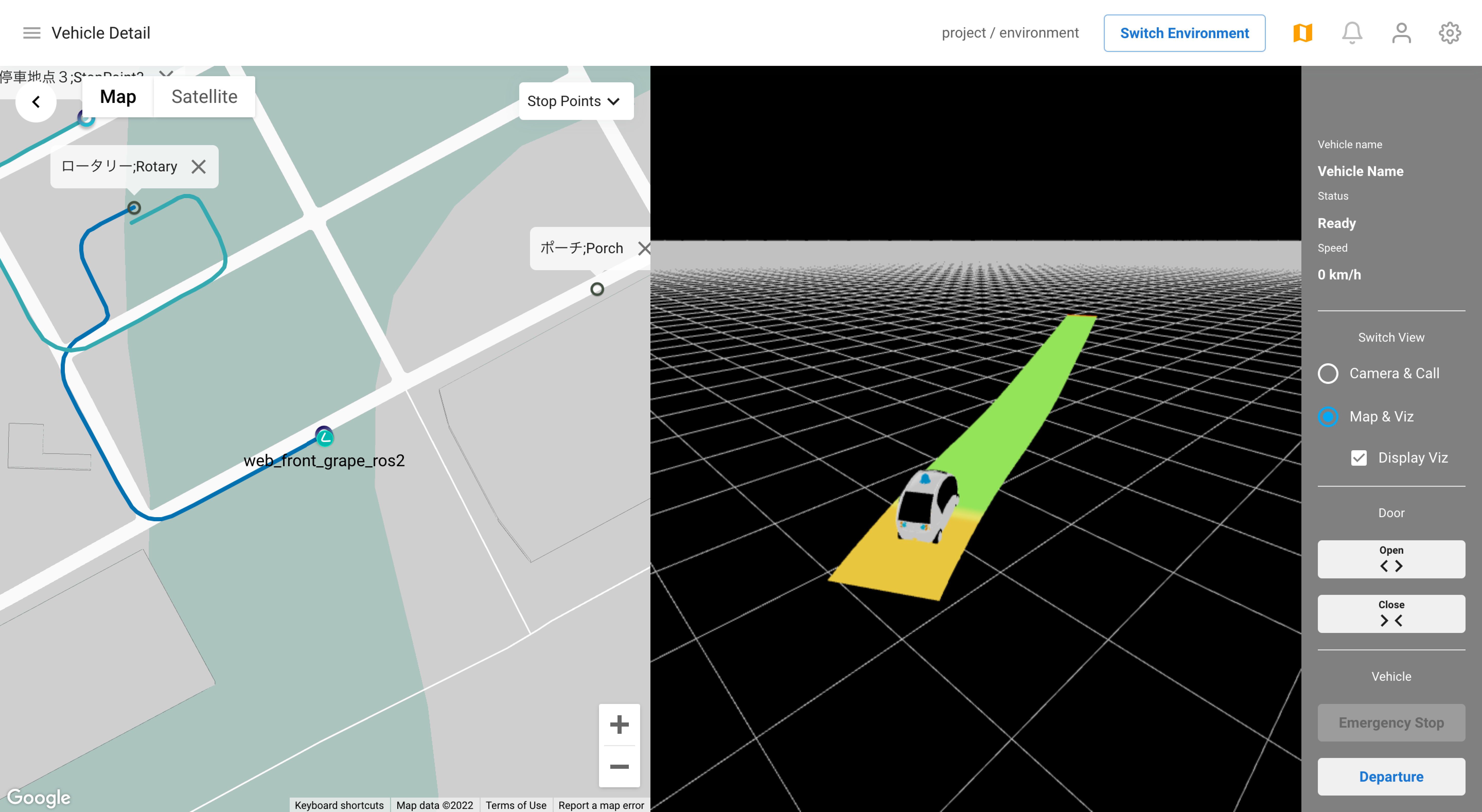
Task: Uncheck the Display Viz checkbox
Action: coord(1358,458)
